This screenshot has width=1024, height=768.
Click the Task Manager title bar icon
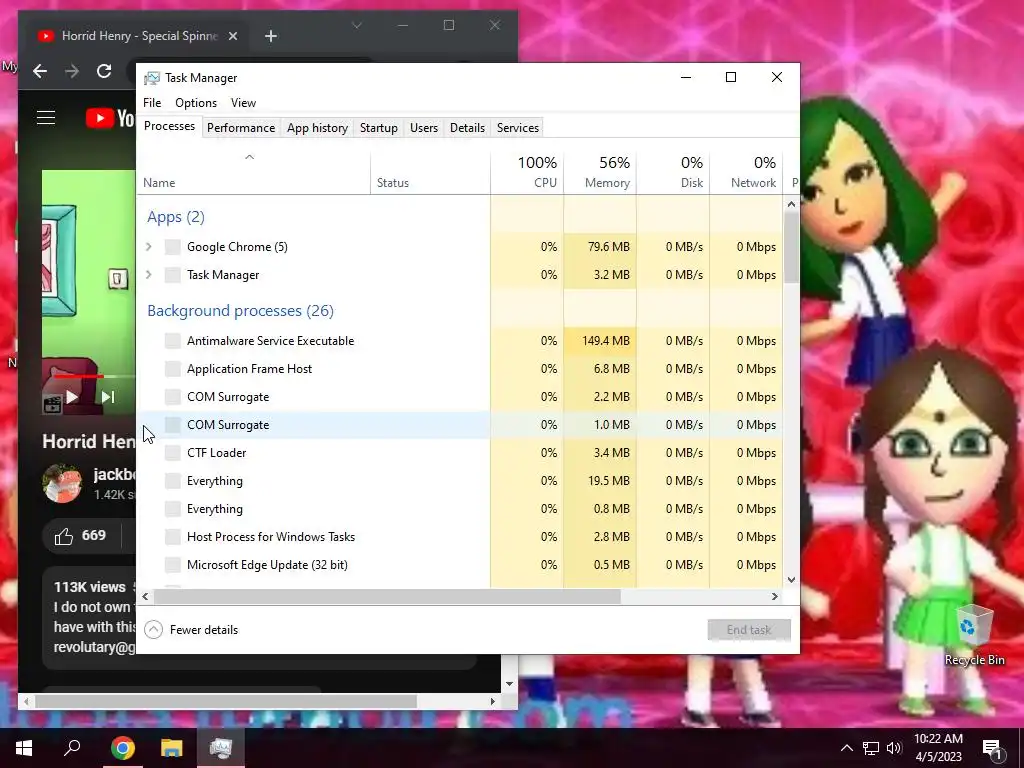152,78
